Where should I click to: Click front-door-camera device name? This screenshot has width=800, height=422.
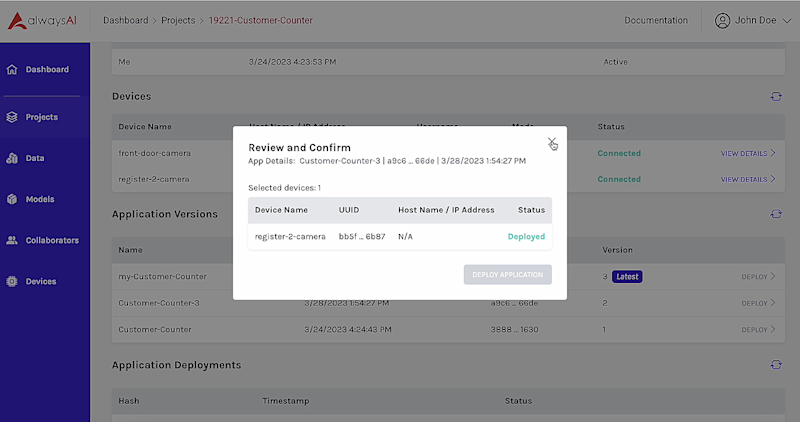click(155, 153)
